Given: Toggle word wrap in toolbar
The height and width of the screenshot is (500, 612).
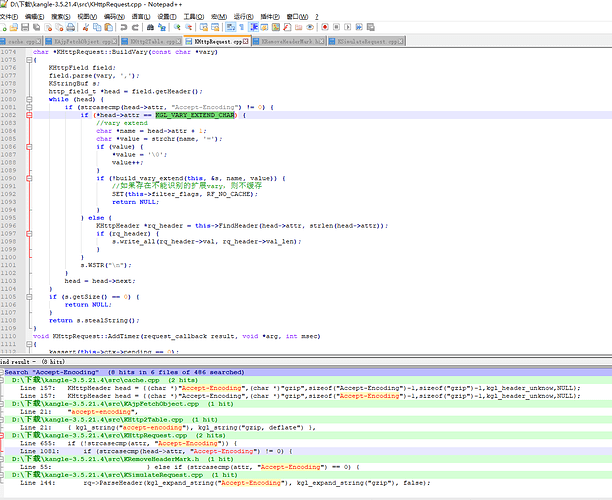Looking at the screenshot, I should click(x=230, y=27).
